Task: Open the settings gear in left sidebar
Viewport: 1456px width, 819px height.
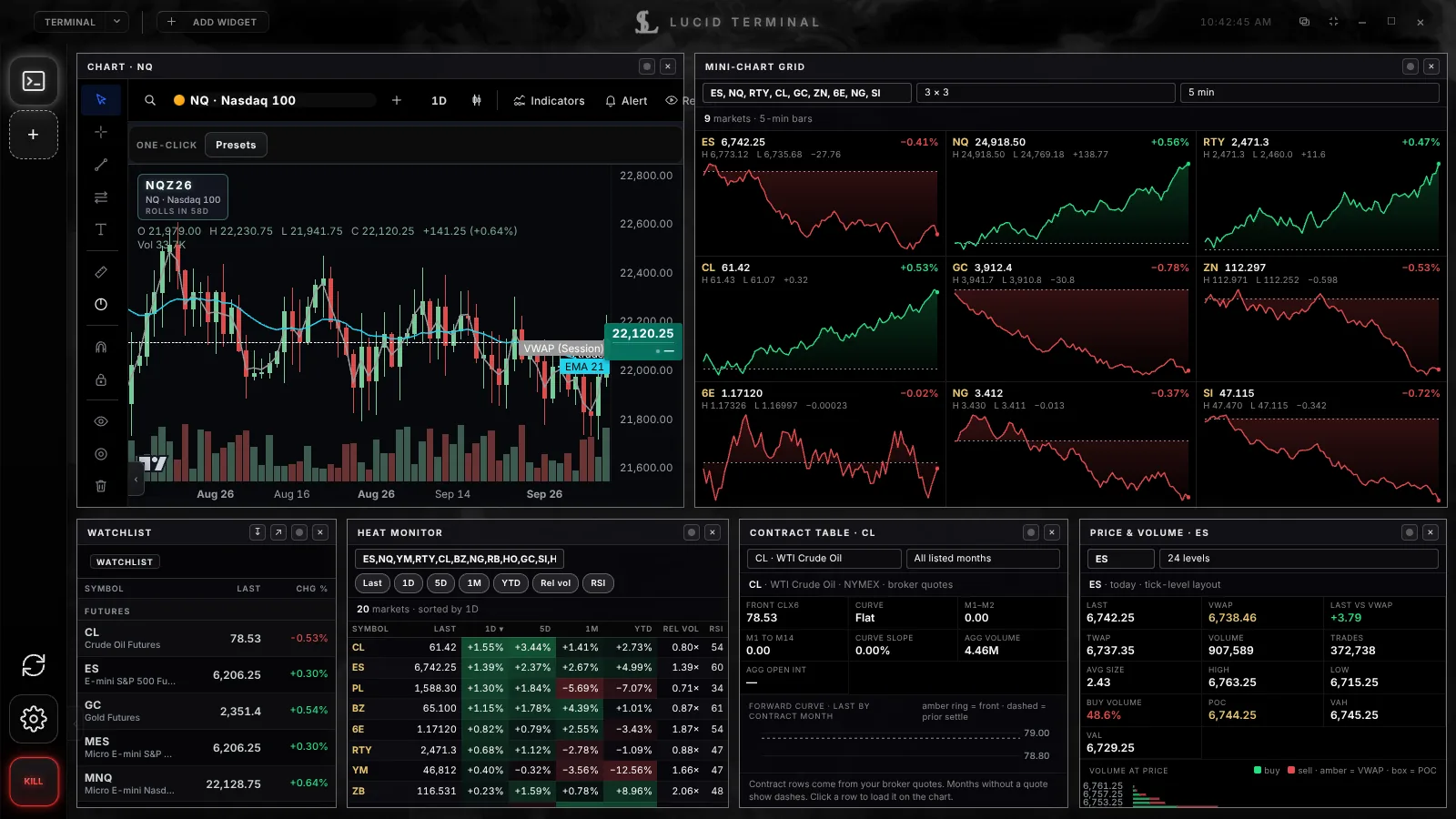Action: (34, 719)
